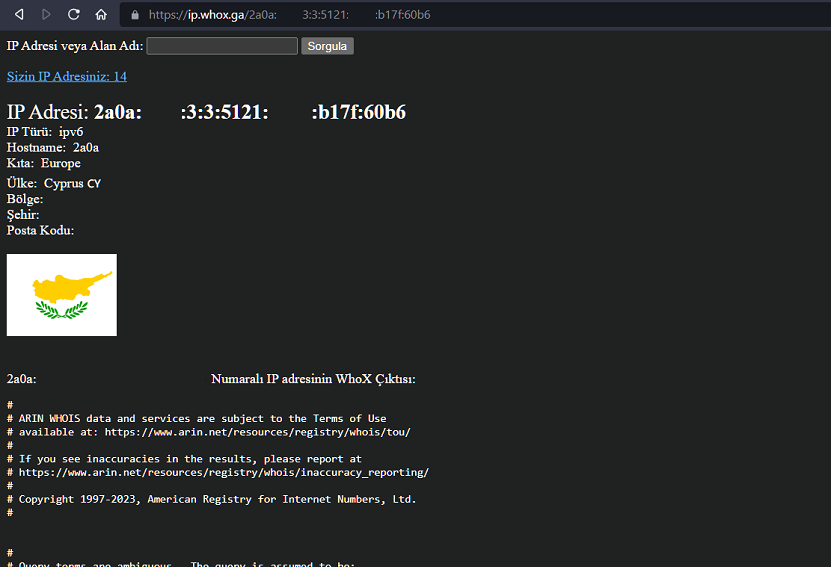Click the IP Türü: ipv6 line
This screenshot has width=831, height=567.
point(45,132)
